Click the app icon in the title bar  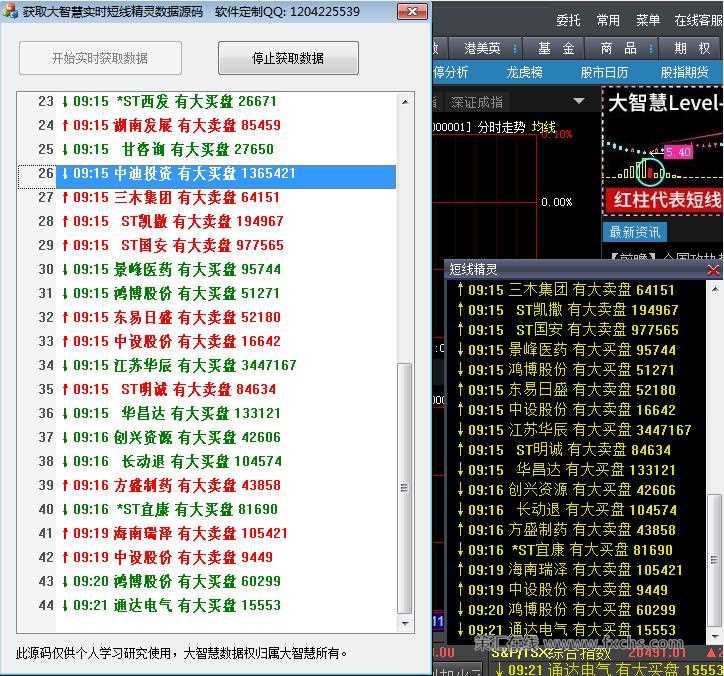pyautogui.click(x=9, y=11)
